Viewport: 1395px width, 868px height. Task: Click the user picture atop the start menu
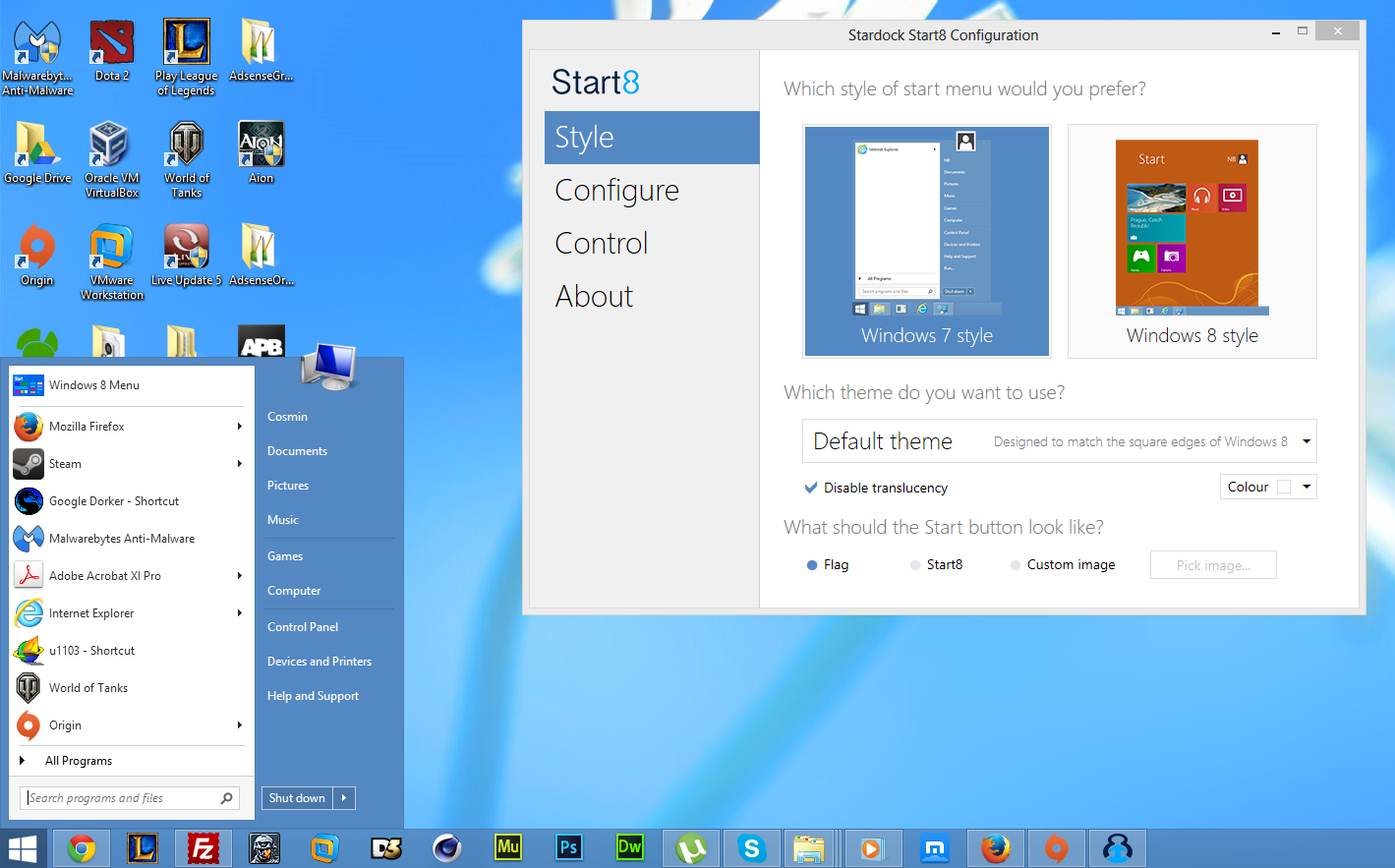click(329, 368)
